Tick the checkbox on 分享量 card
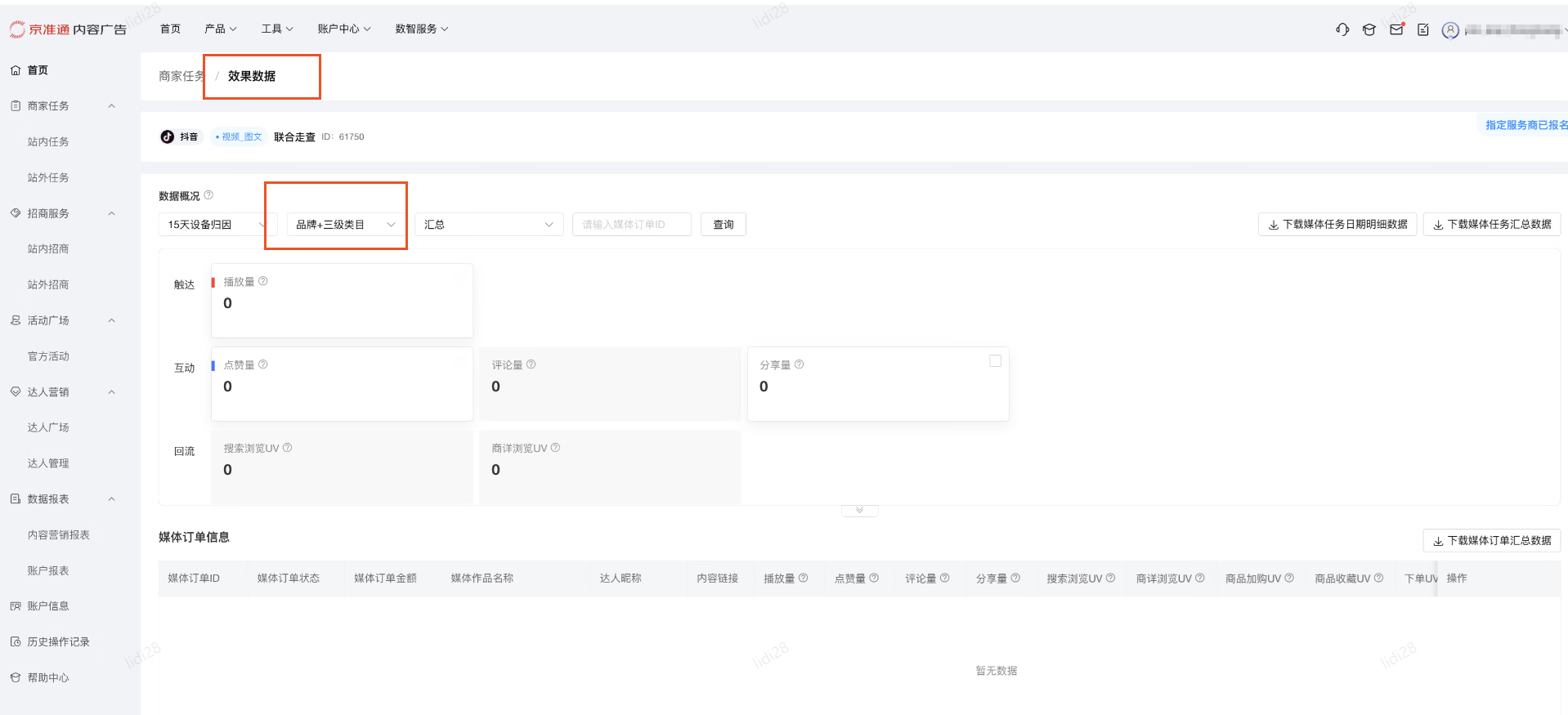The image size is (1568, 715). click(x=995, y=360)
